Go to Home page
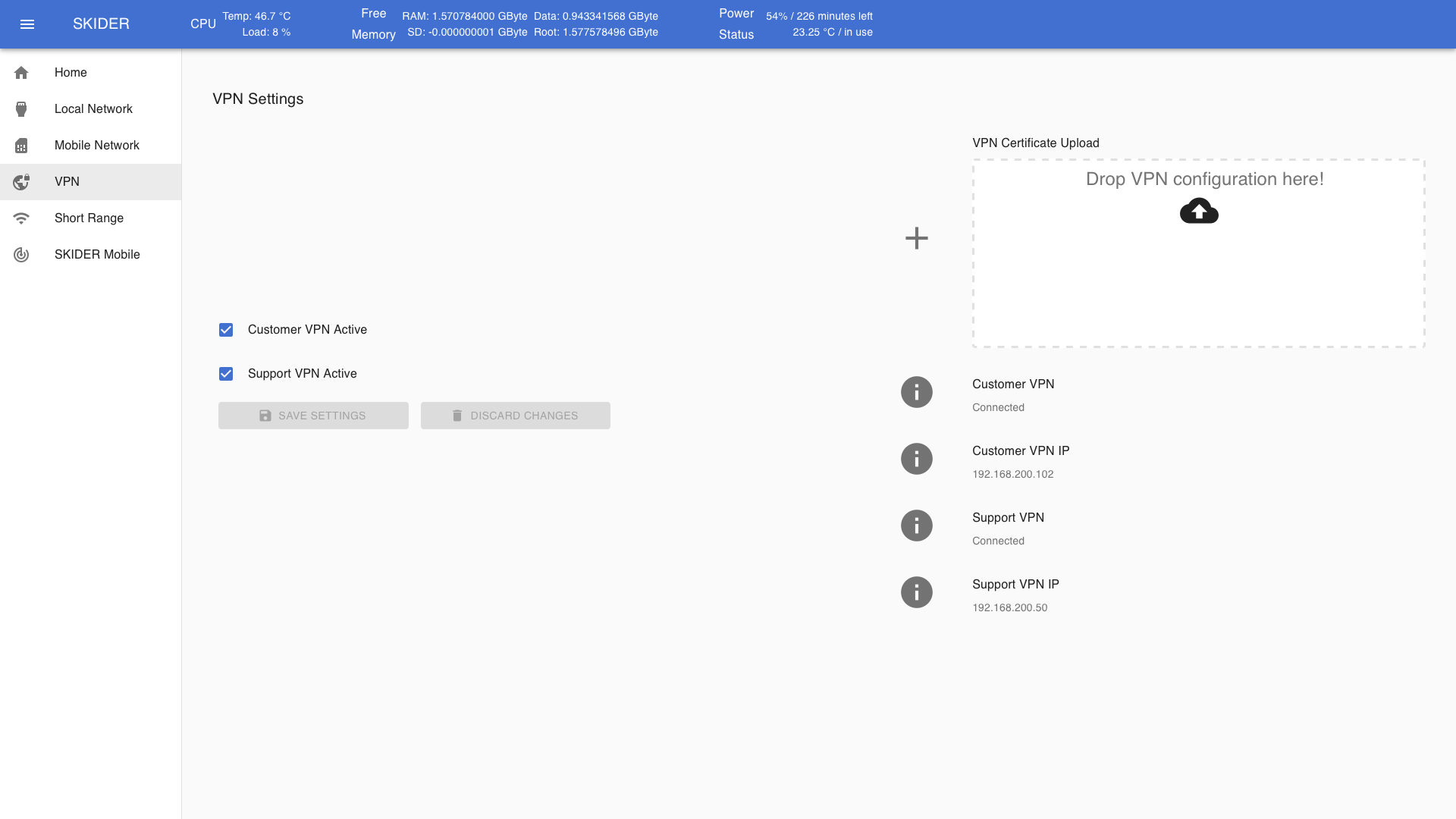Image resolution: width=1456 pixels, height=819 pixels. tap(91, 73)
